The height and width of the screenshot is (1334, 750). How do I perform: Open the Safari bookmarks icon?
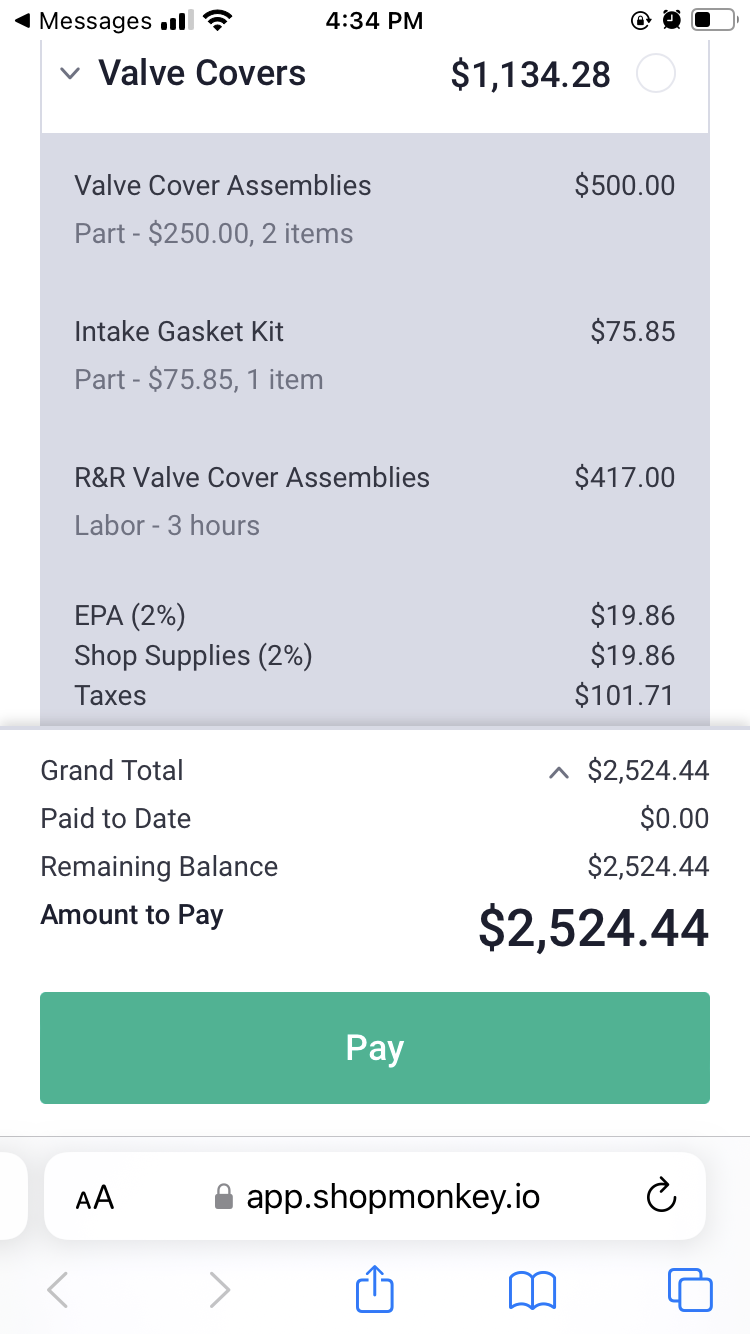pos(532,1291)
